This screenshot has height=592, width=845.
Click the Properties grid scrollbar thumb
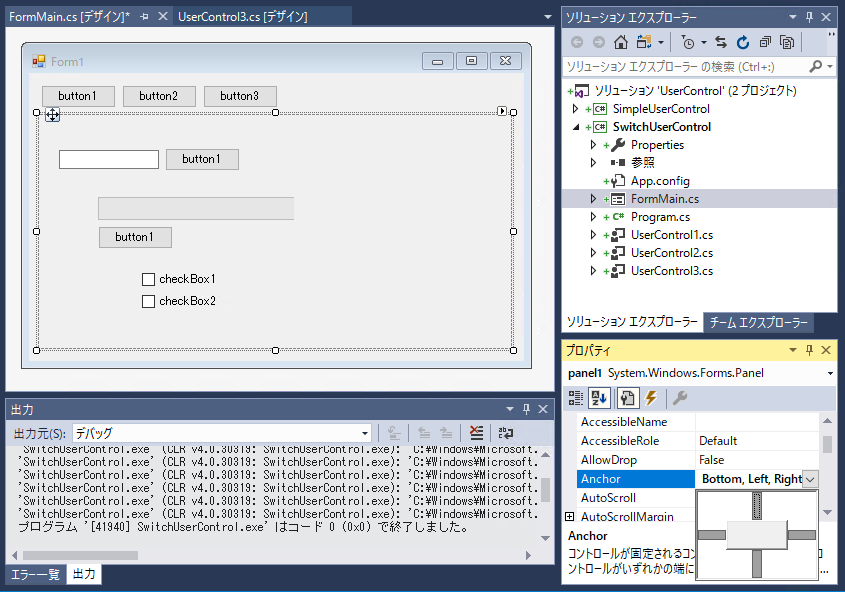pos(827,444)
